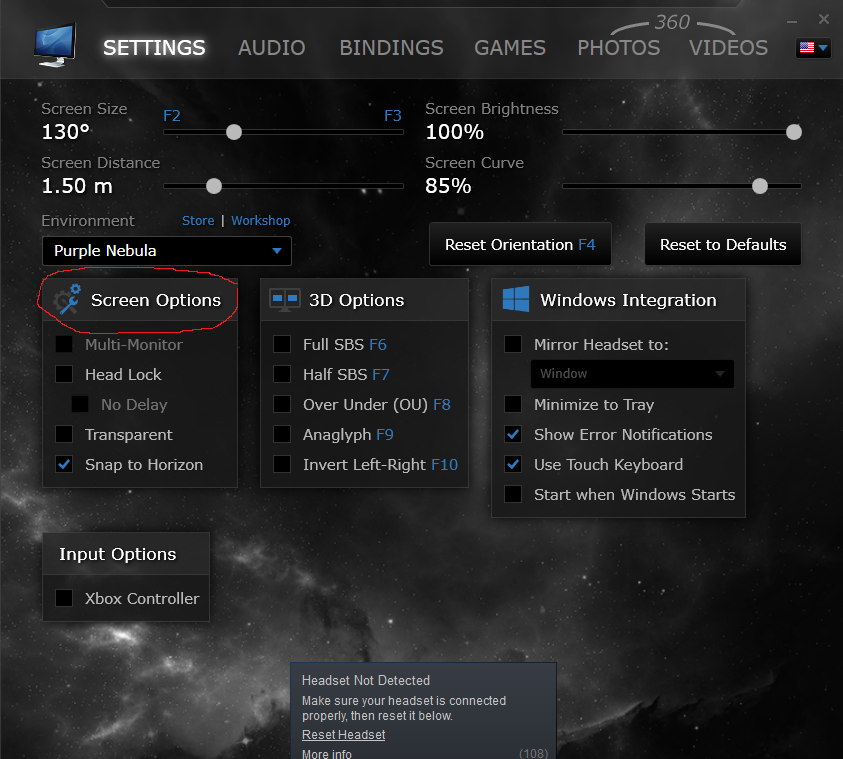Click the 1.50 m distance value
Image resolution: width=843 pixels, height=759 pixels.
coord(77,186)
